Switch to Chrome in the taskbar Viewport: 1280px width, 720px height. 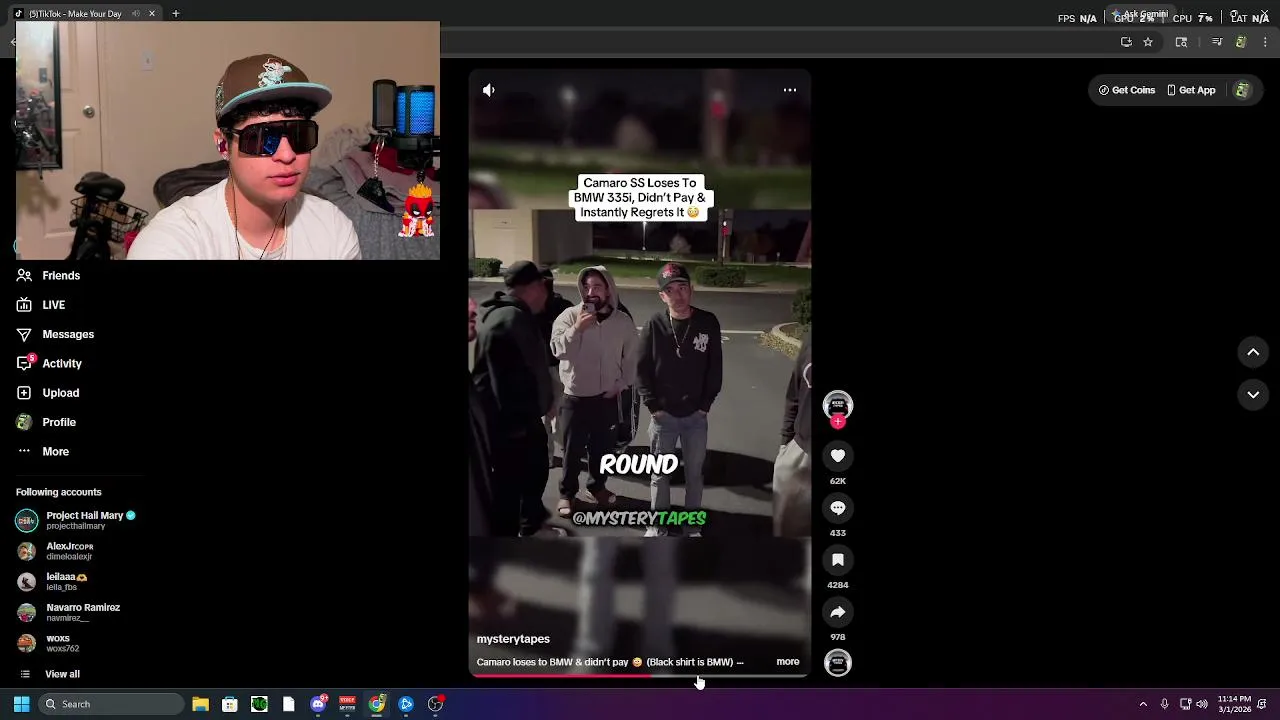click(376, 704)
